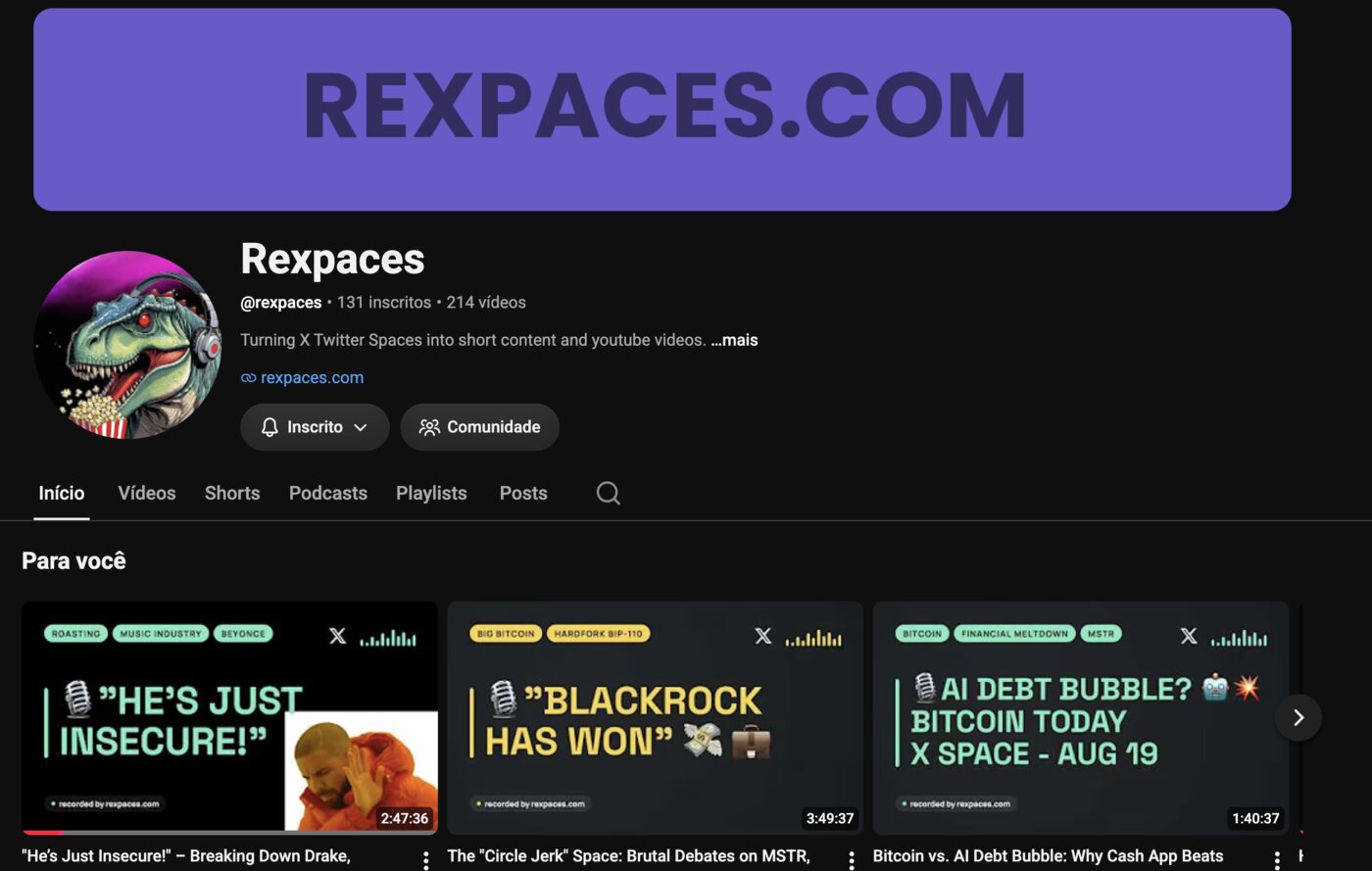Click the "Turning X Twitter Spaces" description text
This screenshot has height=871, width=1372.
pyautogui.click(x=472, y=340)
